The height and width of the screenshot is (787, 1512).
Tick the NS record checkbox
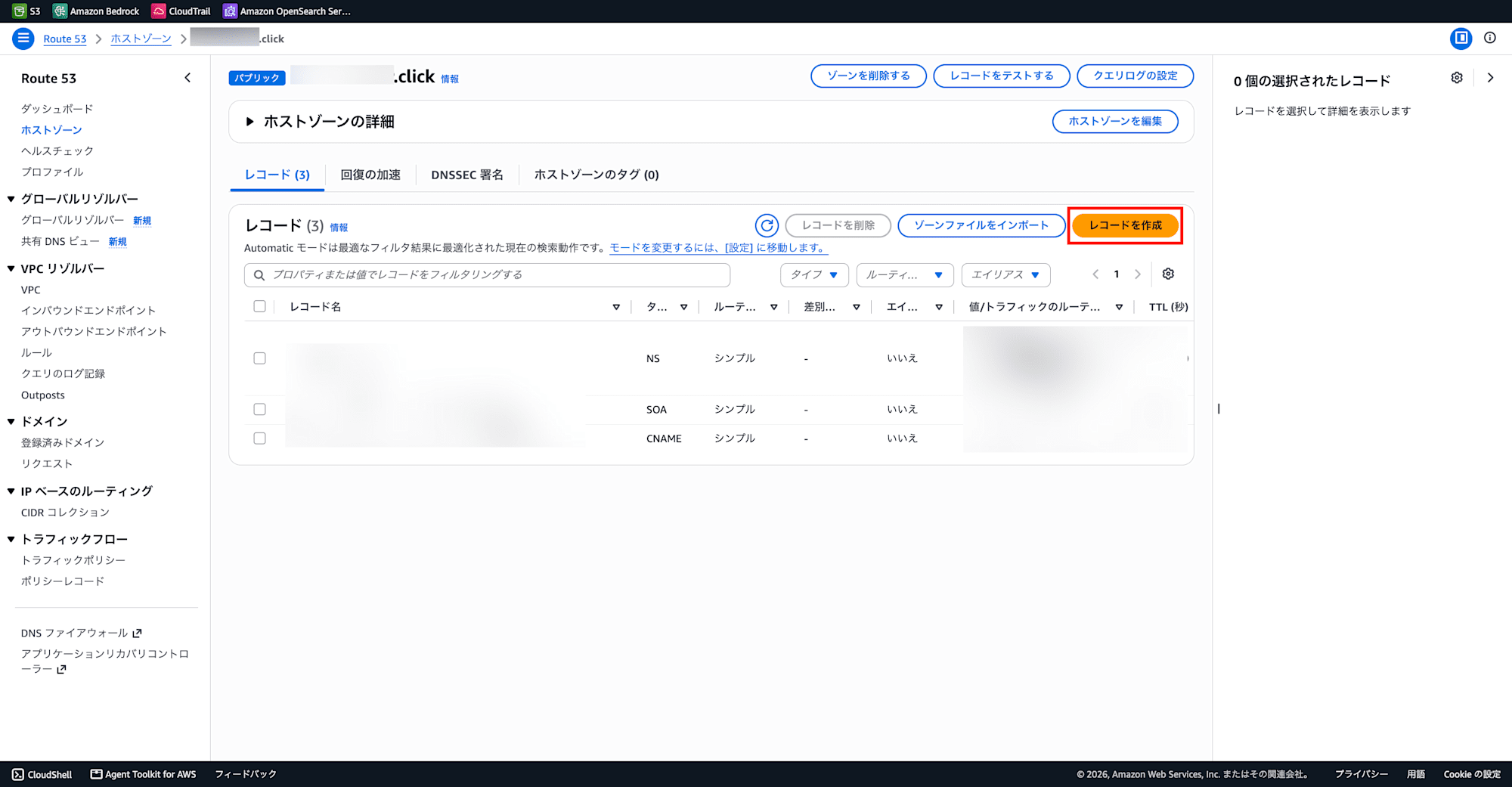click(x=259, y=358)
